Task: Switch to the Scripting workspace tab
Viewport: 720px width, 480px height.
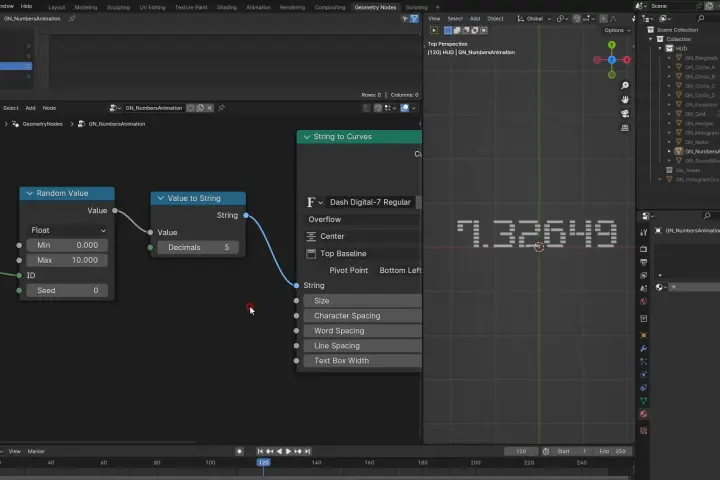Action: 416,7
